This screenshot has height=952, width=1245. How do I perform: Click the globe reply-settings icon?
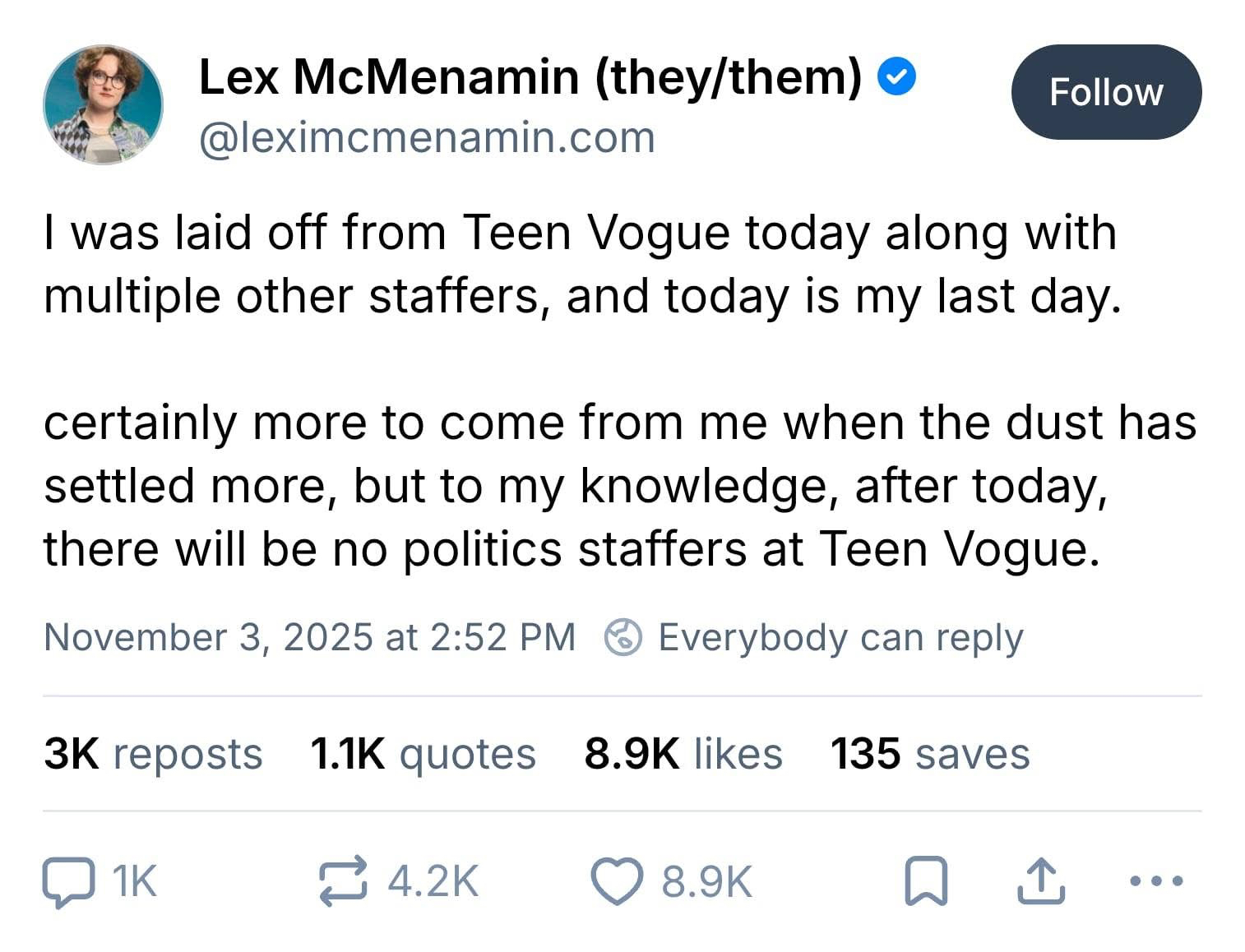622,638
